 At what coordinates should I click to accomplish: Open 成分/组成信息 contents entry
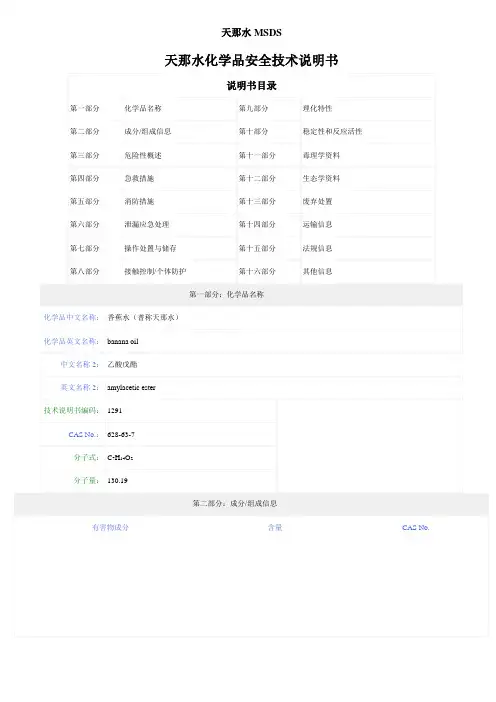147,132
